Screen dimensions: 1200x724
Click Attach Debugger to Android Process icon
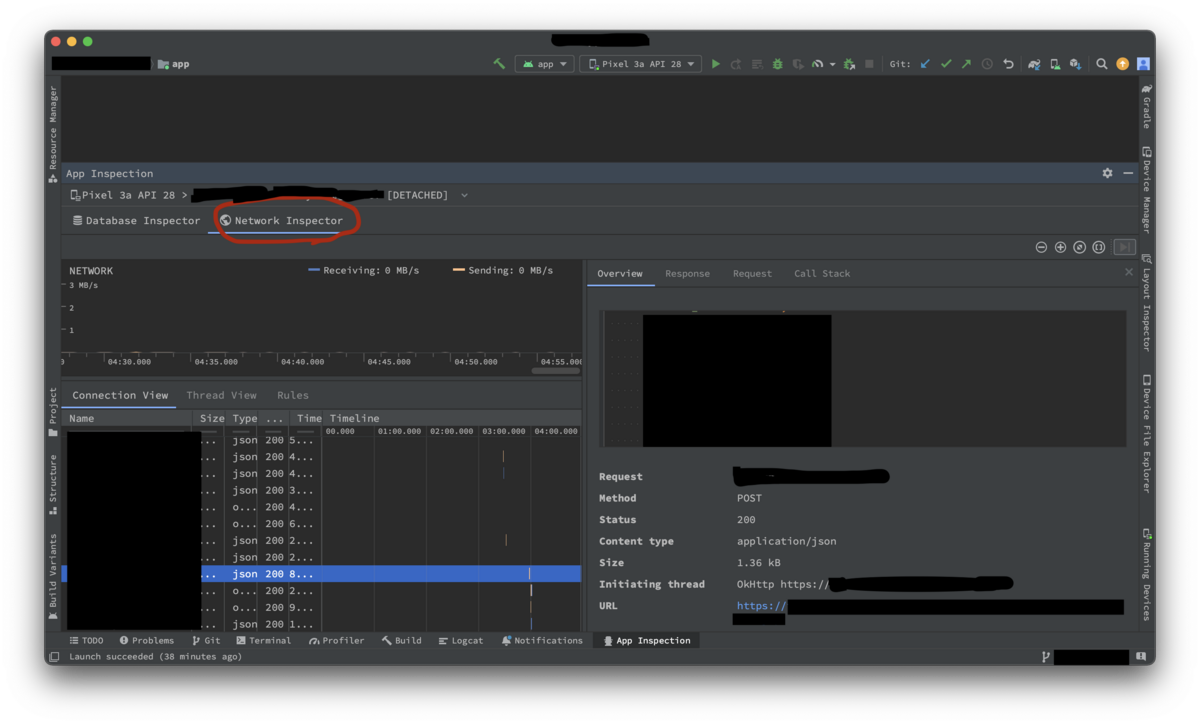[x=849, y=64]
